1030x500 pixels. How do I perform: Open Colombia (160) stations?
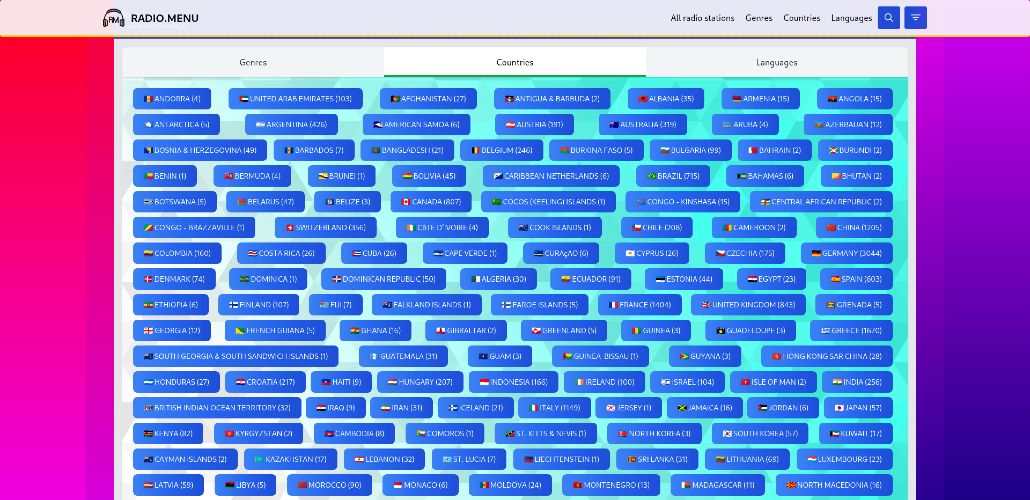(x=177, y=253)
